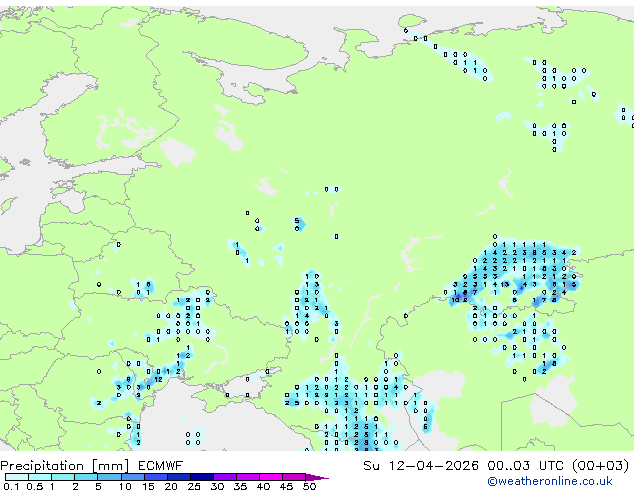Click the '45' legend scale label
Image resolution: width=634 pixels, height=490 pixels.
[286, 486]
